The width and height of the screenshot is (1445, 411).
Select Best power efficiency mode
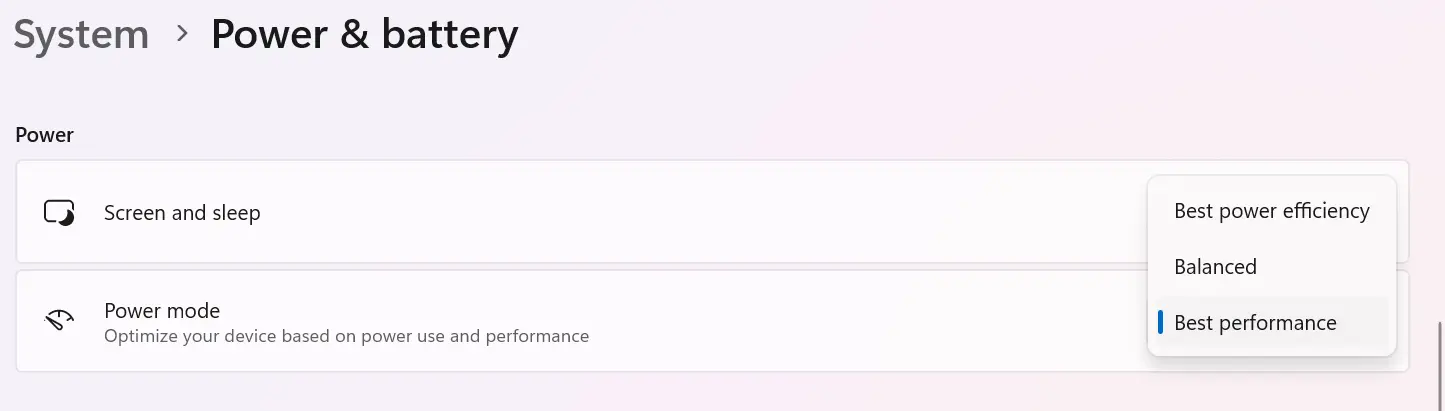coord(1271,211)
